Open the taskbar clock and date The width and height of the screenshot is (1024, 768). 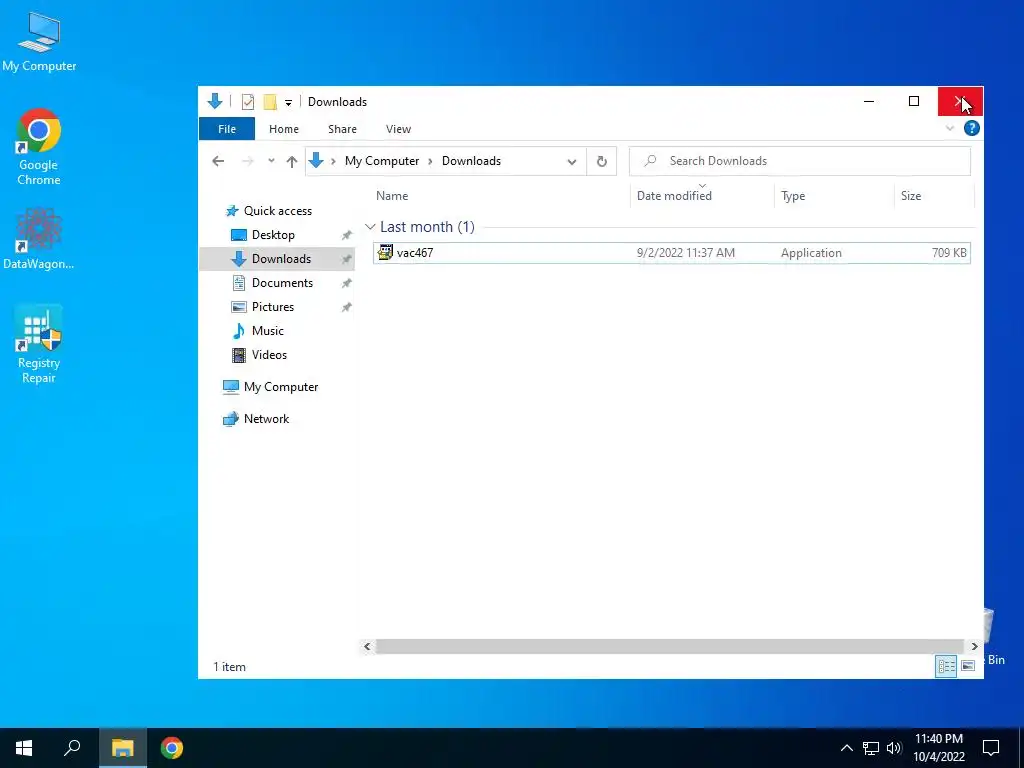point(938,748)
